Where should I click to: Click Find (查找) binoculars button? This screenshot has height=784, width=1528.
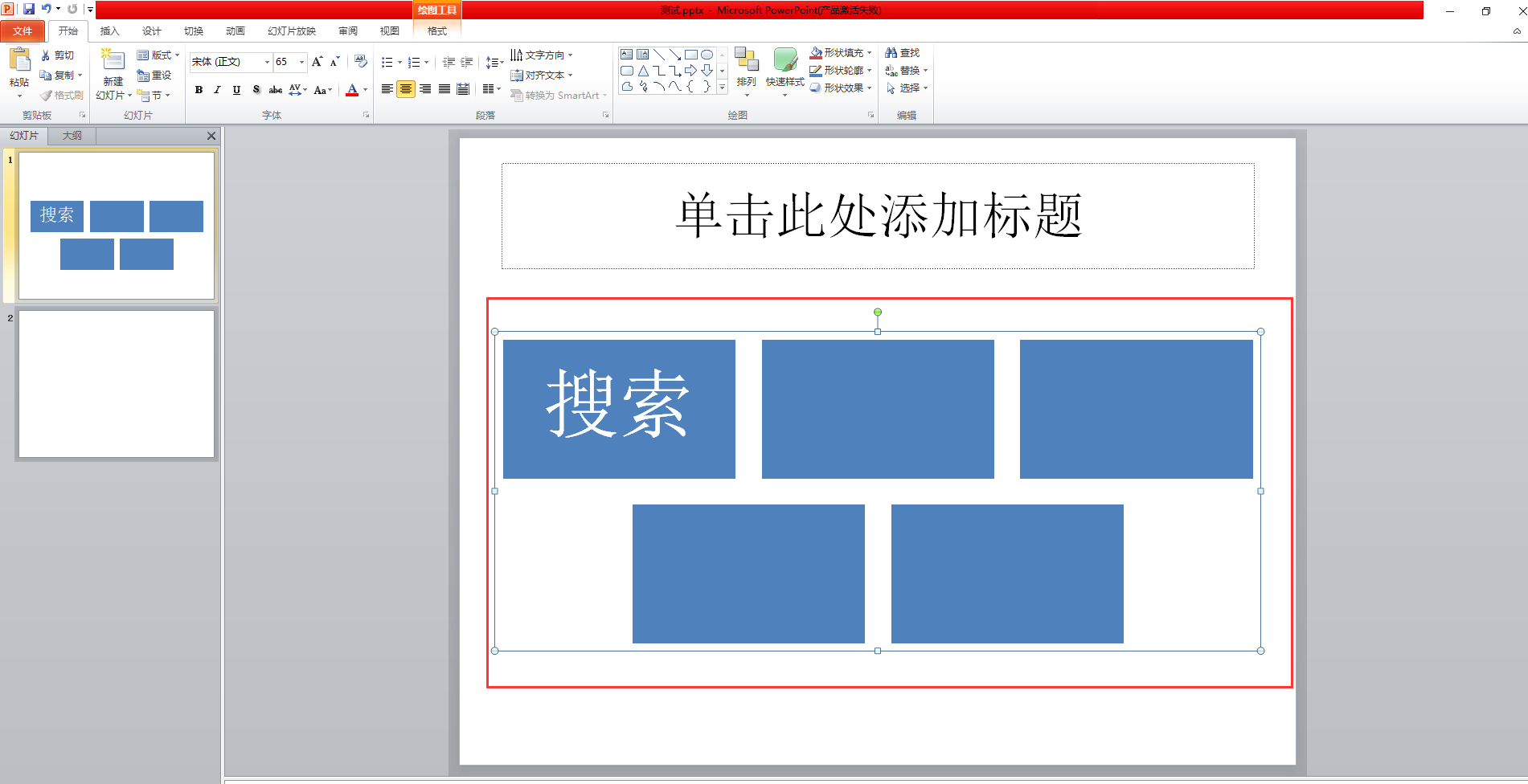pyautogui.click(x=903, y=53)
